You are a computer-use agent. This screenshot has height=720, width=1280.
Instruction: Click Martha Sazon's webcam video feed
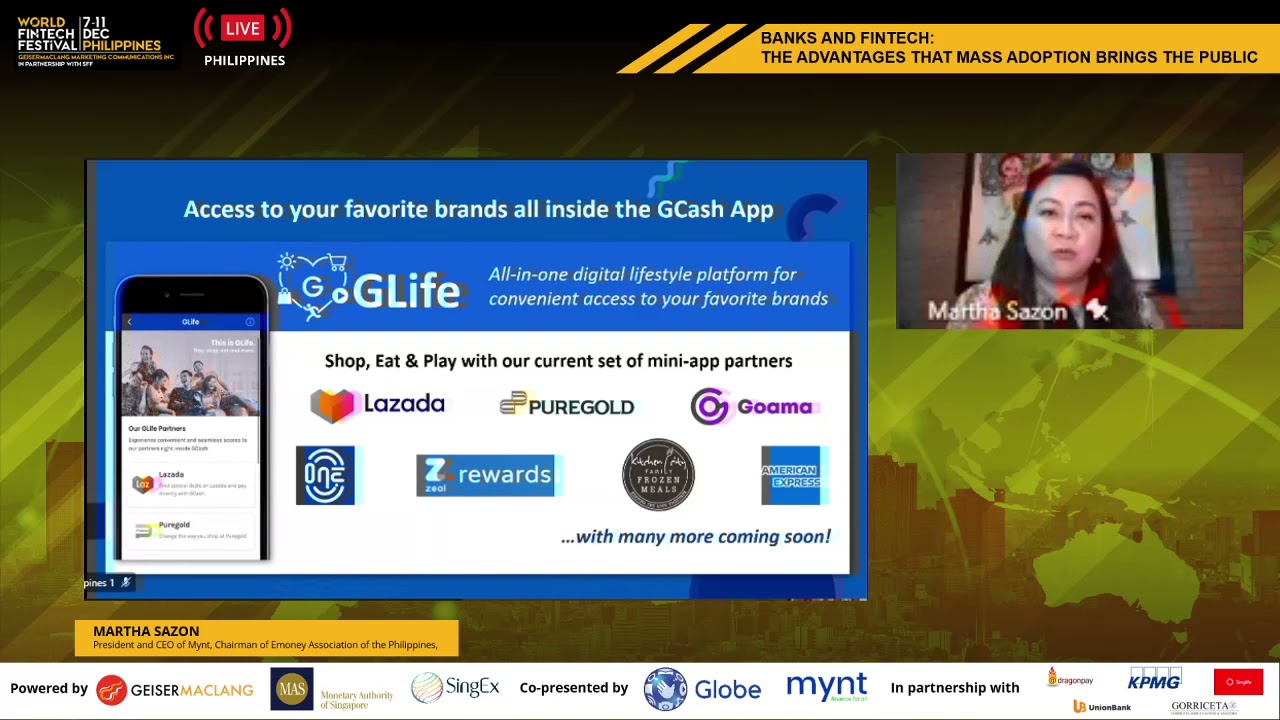pyautogui.click(x=1069, y=241)
